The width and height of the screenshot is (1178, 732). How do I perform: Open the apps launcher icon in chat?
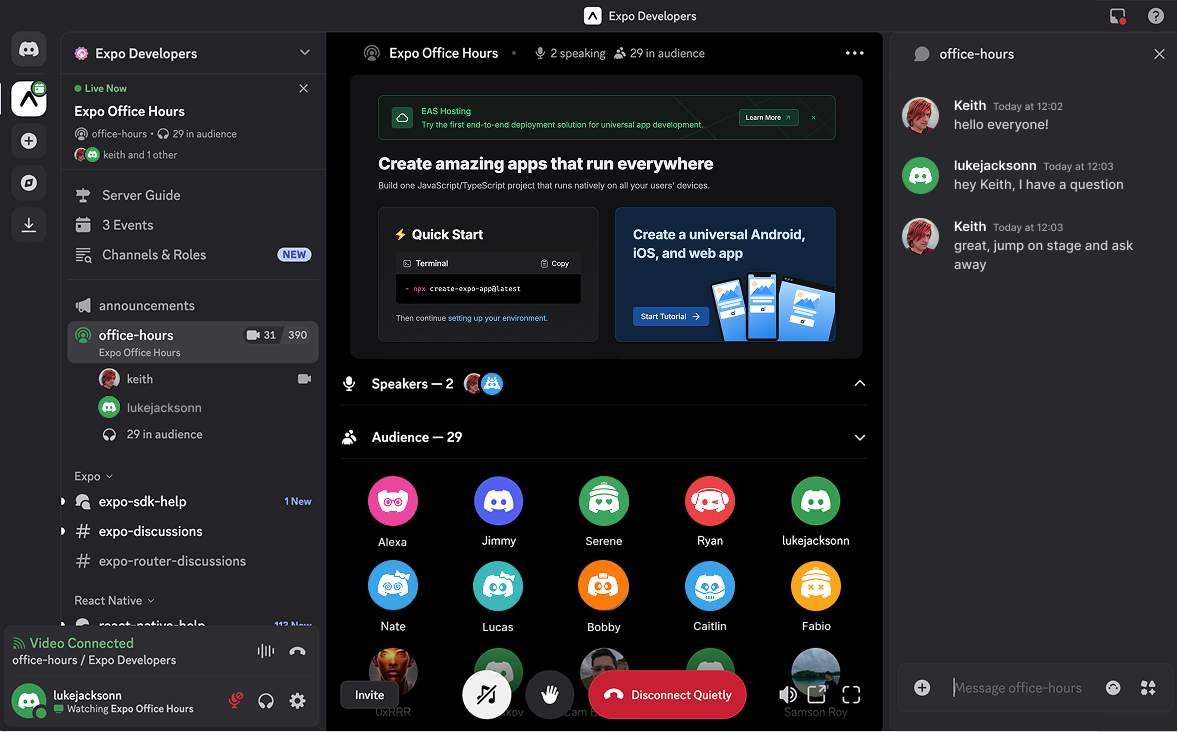pos(1148,688)
